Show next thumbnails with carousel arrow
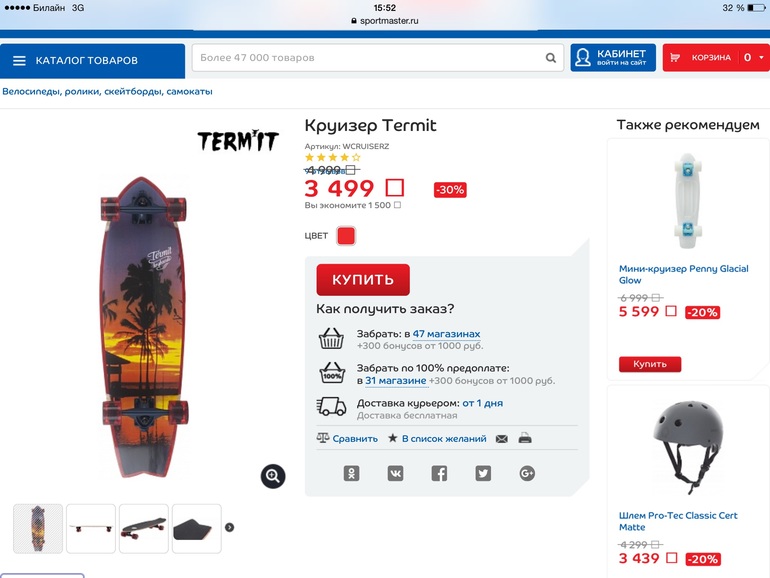The width and height of the screenshot is (770, 578). click(x=229, y=527)
